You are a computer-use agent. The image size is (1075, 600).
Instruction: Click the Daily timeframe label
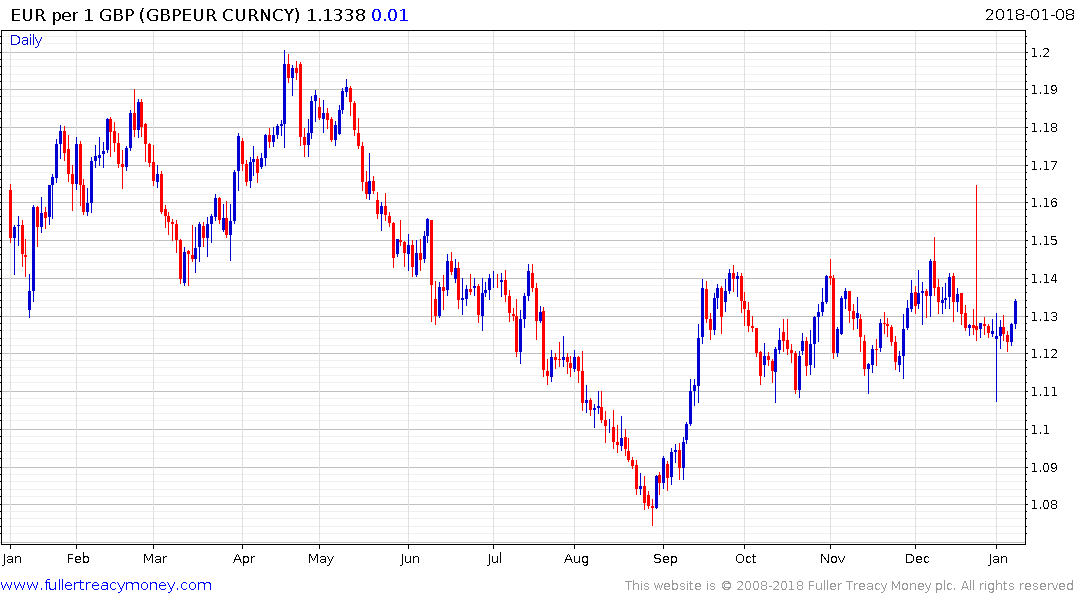pyautogui.click(x=26, y=40)
